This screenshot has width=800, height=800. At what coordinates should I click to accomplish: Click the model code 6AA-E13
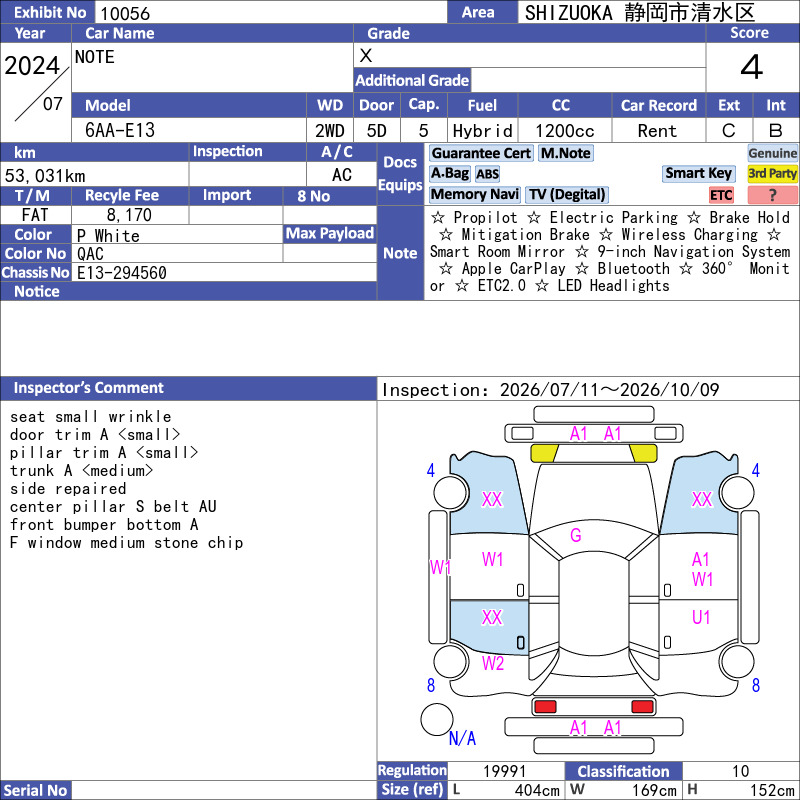coord(120,131)
